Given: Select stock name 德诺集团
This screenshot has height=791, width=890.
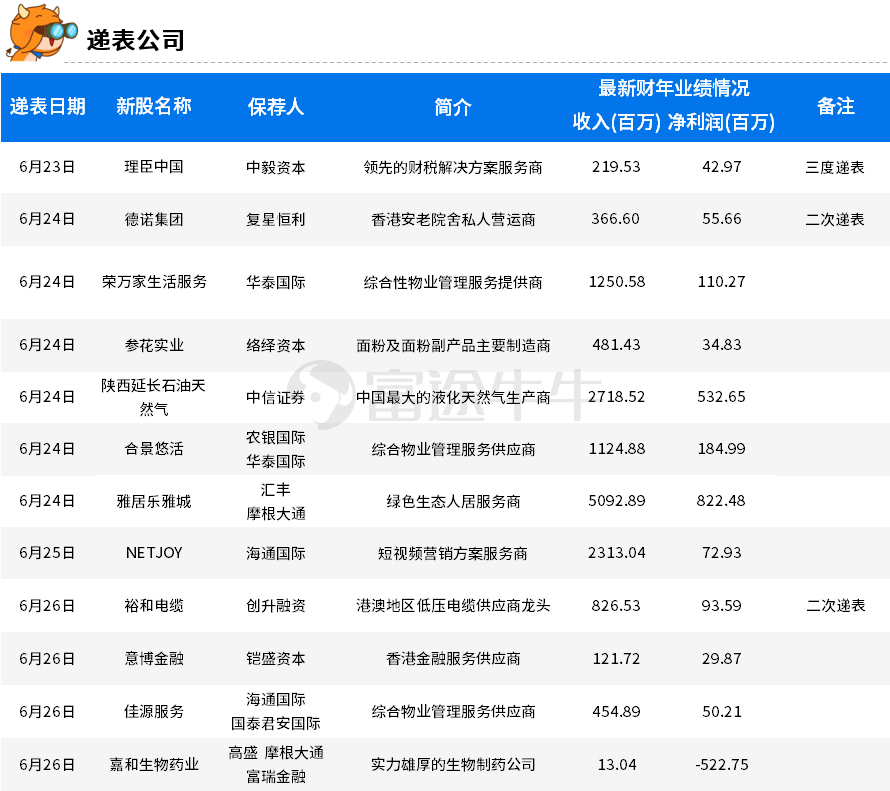Looking at the screenshot, I should tap(154, 220).
